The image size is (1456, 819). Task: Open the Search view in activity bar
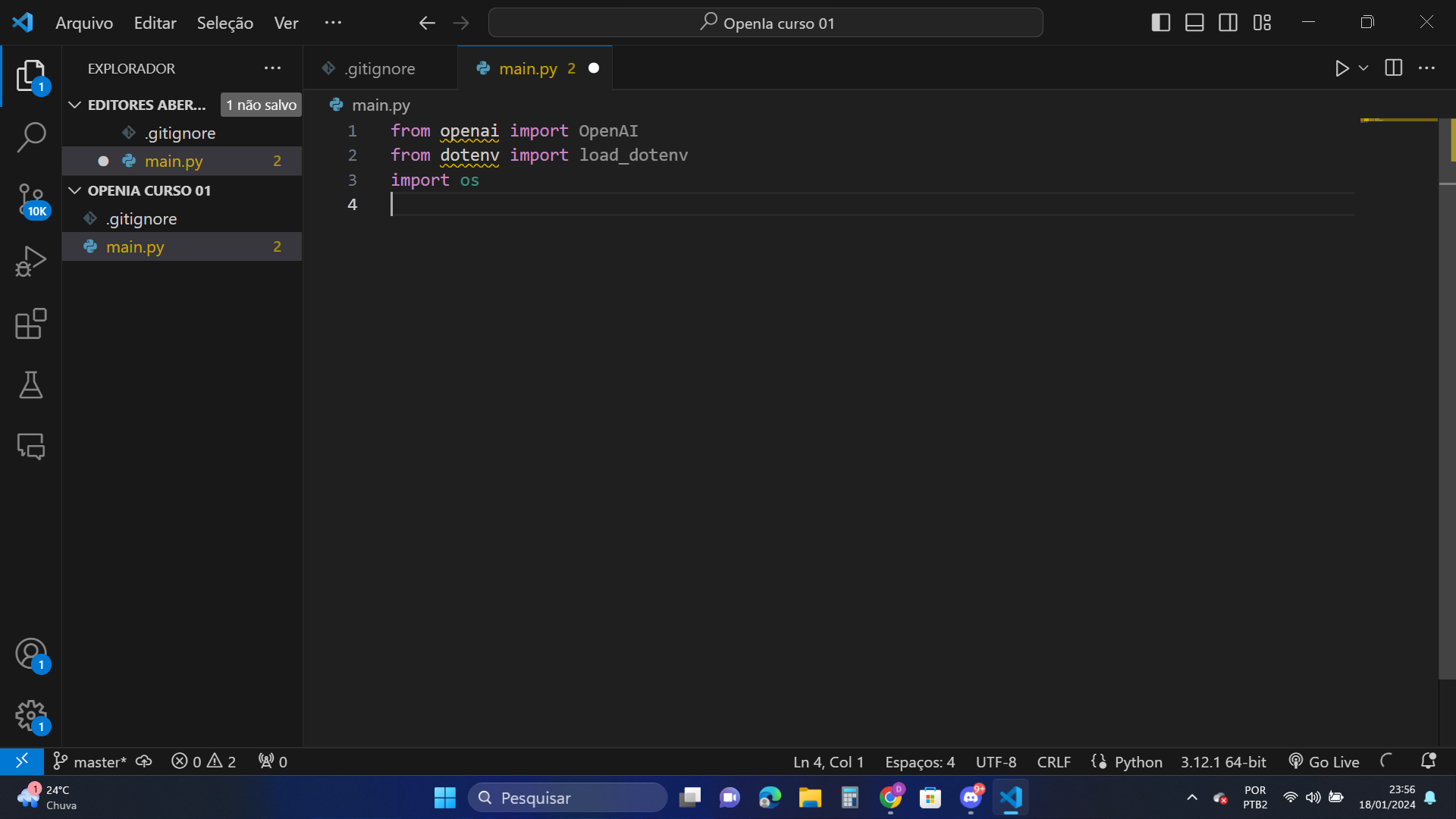(x=31, y=138)
